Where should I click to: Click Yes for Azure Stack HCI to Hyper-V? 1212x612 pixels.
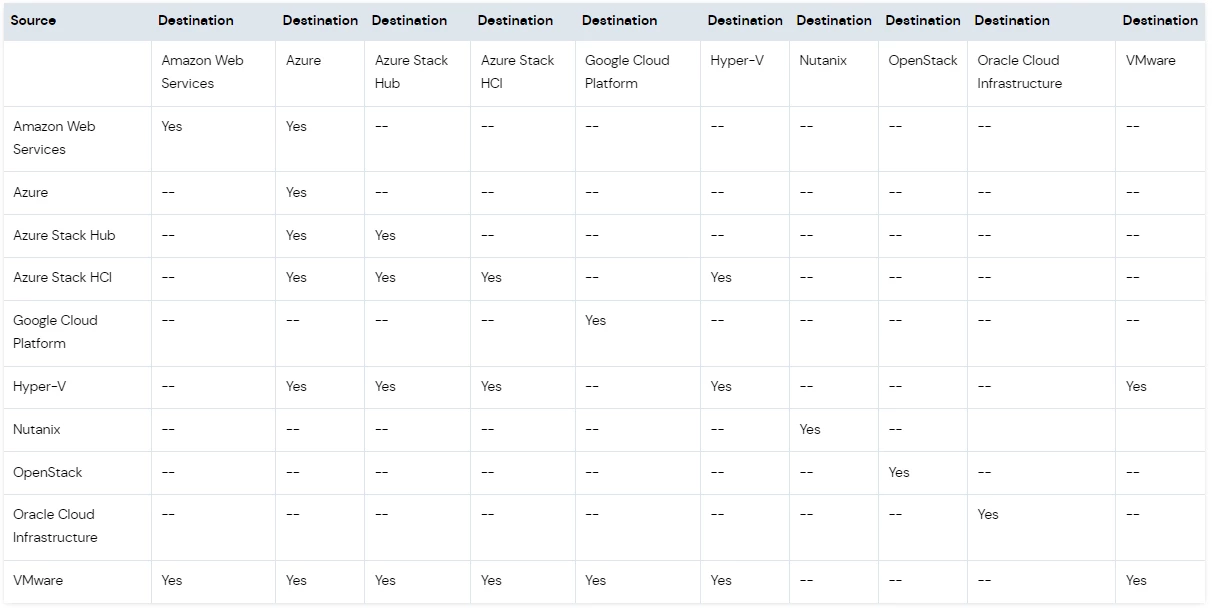pos(721,278)
